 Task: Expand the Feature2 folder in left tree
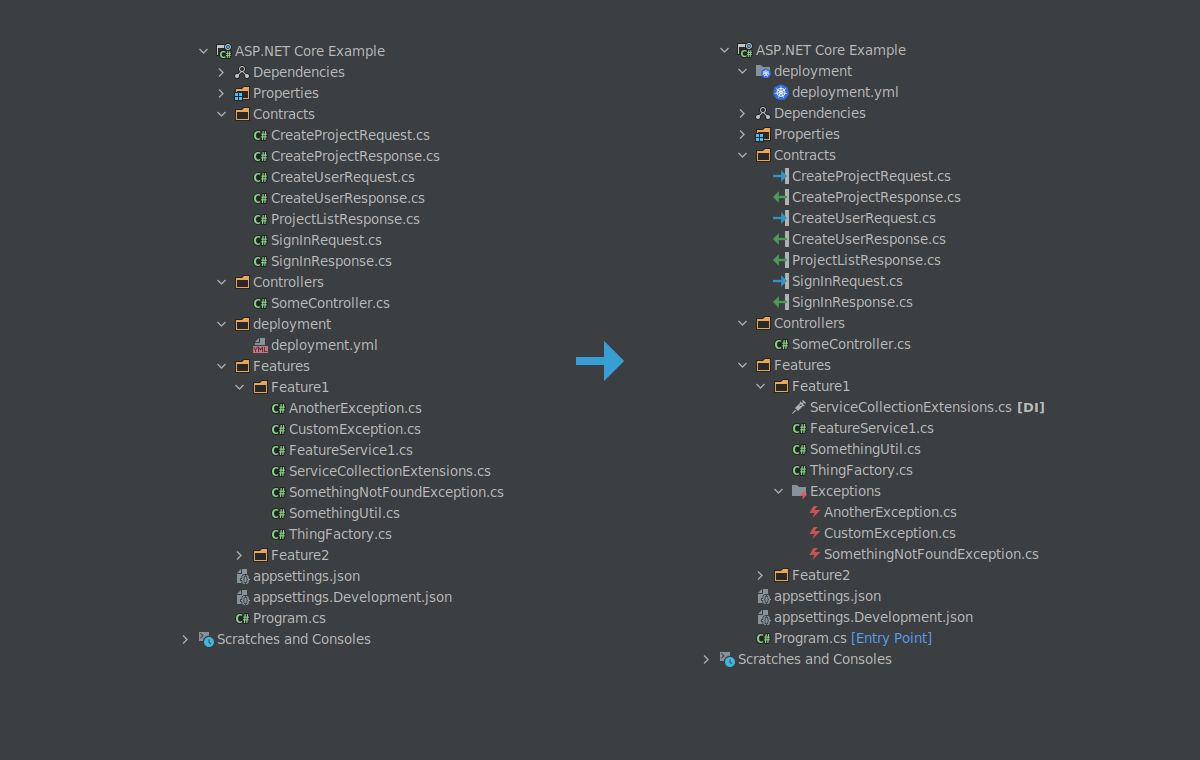[x=240, y=555]
